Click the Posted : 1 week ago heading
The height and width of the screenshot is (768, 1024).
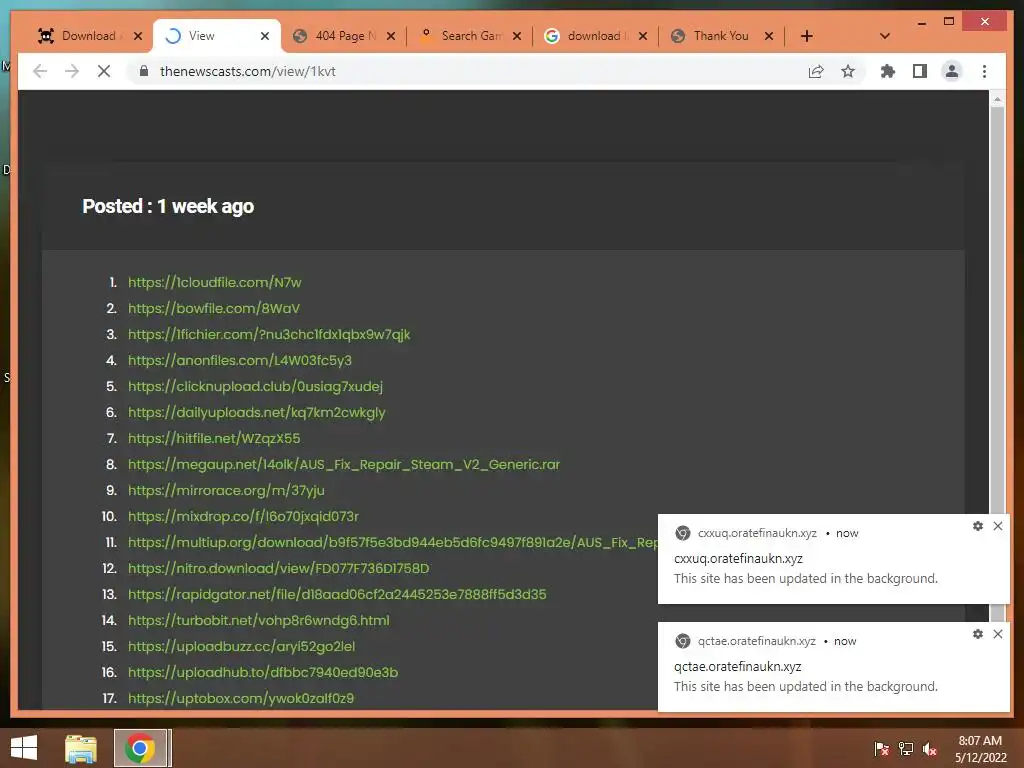(168, 206)
